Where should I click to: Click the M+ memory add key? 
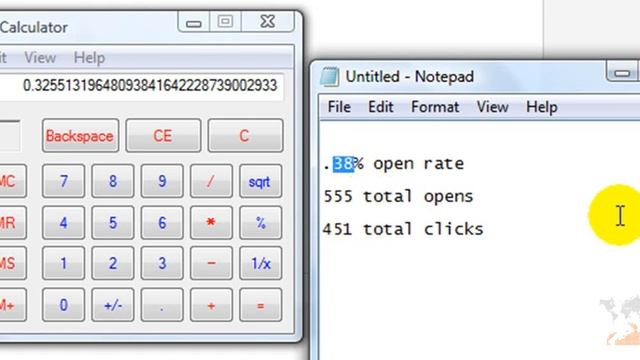click(12, 305)
